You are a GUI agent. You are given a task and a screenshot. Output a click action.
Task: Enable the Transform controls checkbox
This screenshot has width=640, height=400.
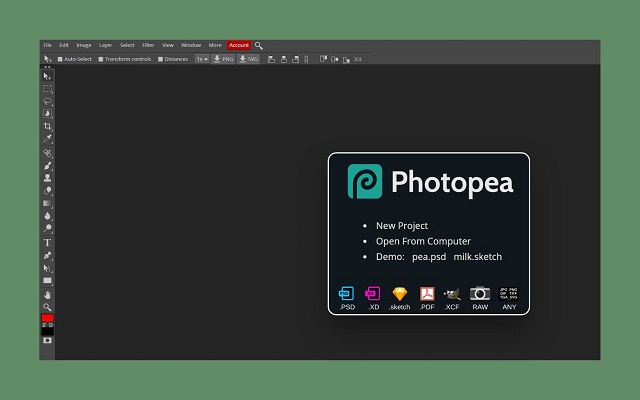[101, 59]
